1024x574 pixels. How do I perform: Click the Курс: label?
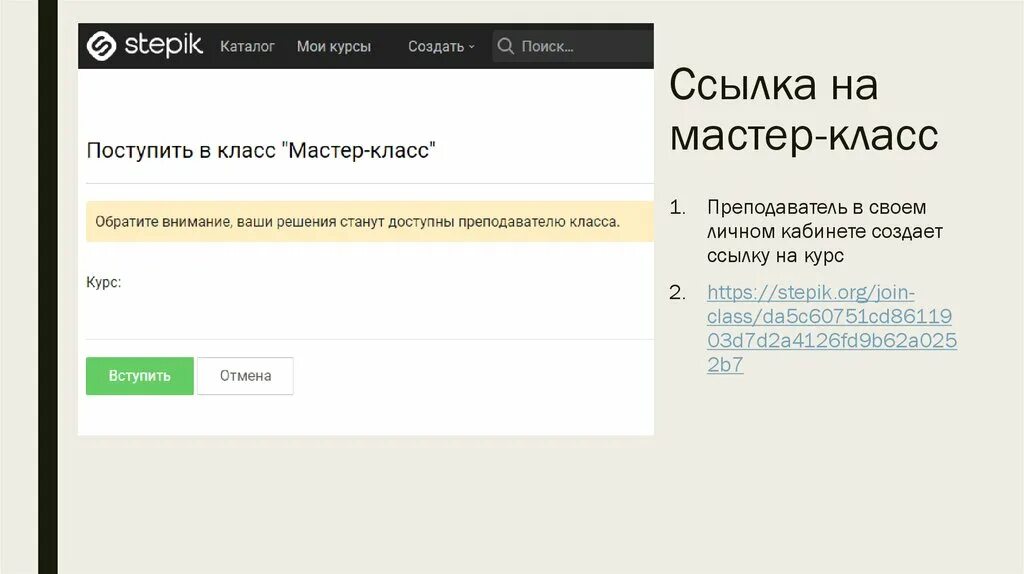pos(104,282)
